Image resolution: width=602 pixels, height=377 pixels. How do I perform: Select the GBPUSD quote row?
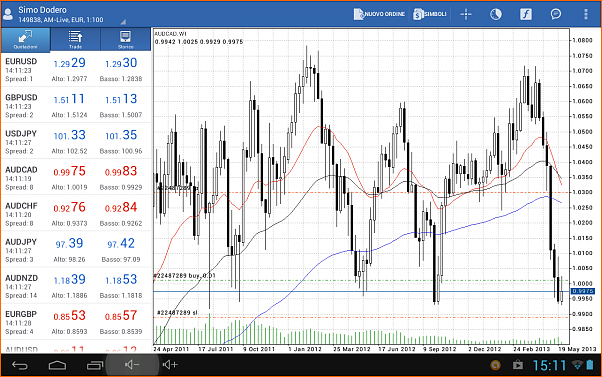click(76, 106)
